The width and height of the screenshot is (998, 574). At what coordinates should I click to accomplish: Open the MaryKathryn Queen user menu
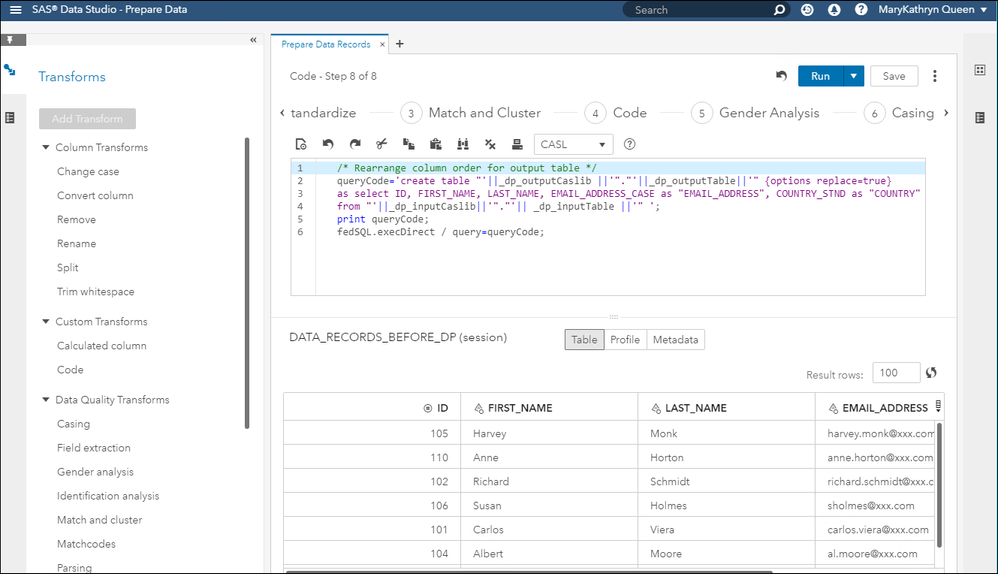(x=932, y=10)
